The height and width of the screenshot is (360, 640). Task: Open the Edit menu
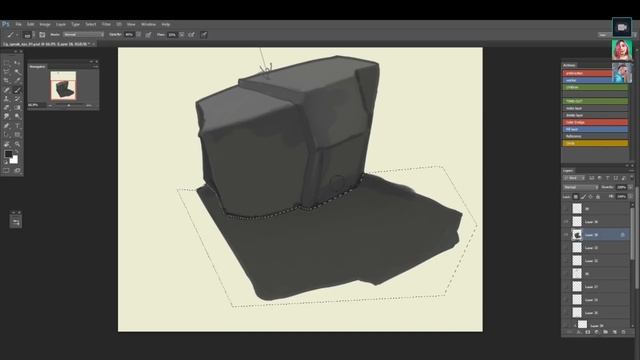31,24
